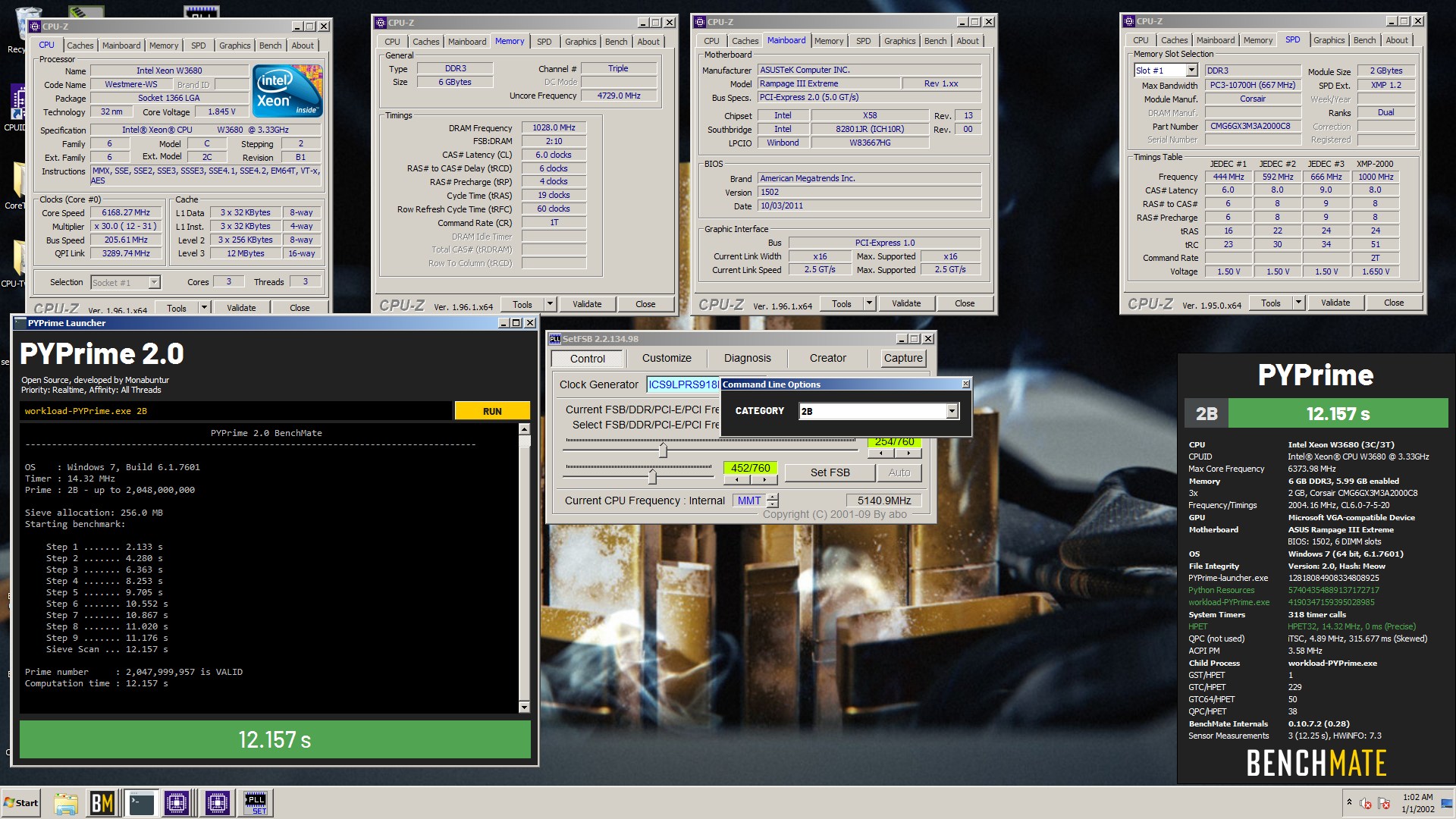Click the system tray clock showing 1:02 AM
Image resolution: width=1456 pixels, height=819 pixels.
(x=1417, y=803)
